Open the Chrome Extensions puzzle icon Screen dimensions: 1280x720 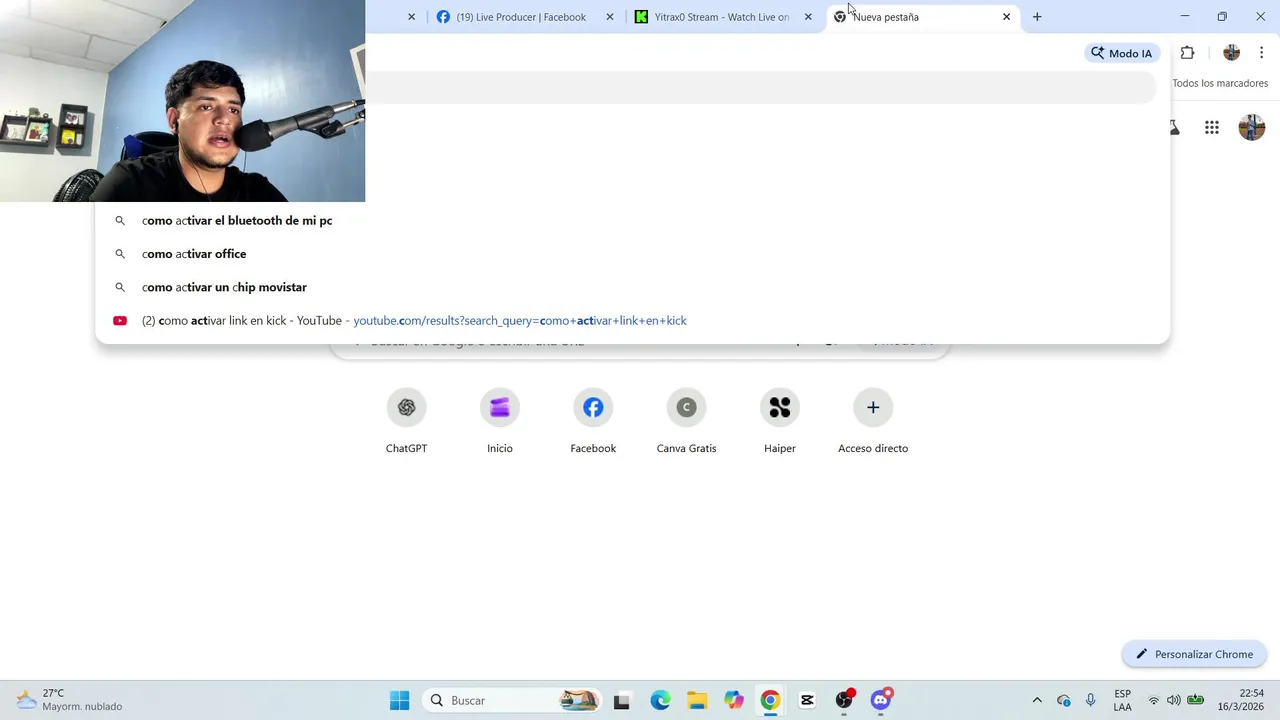1187,53
